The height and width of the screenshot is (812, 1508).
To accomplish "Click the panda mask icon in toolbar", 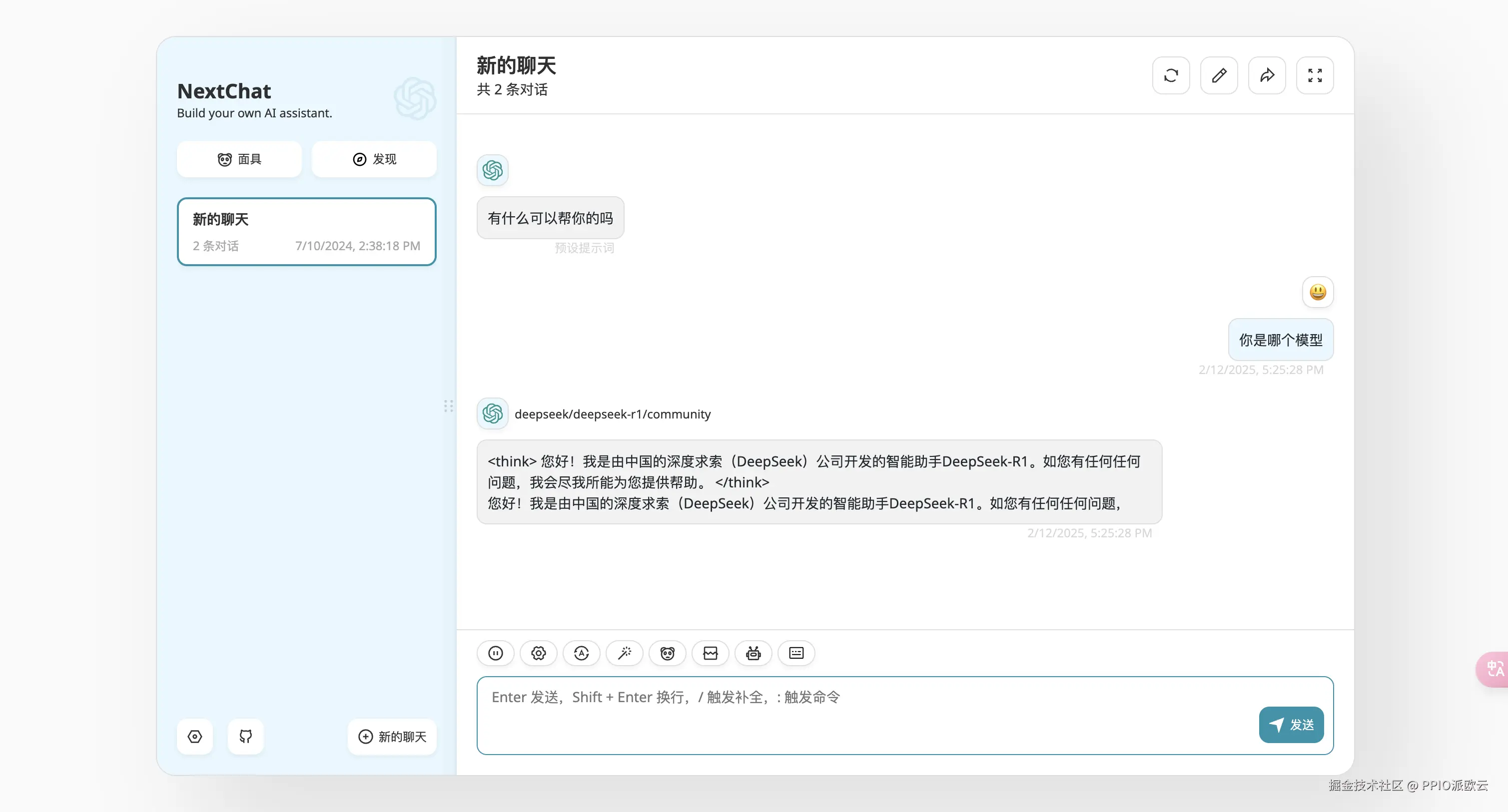I will [668, 653].
